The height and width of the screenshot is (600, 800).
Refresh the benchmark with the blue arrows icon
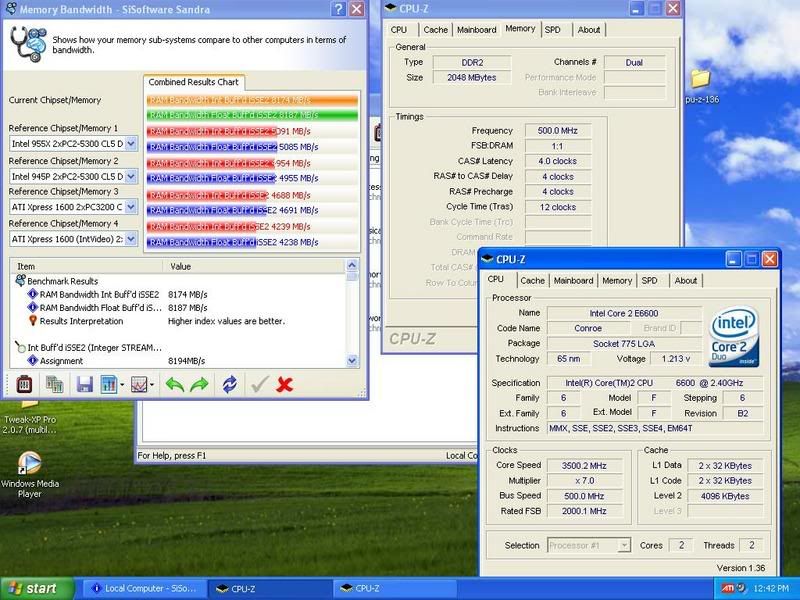point(230,384)
